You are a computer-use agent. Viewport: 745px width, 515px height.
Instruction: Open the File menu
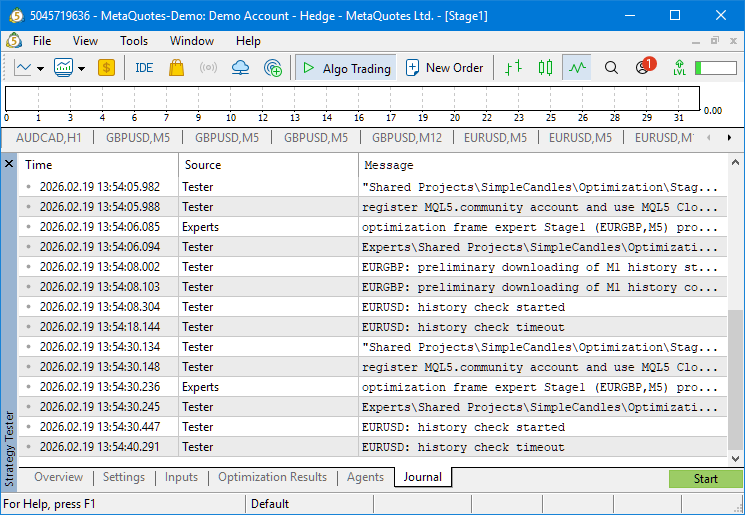[42, 41]
